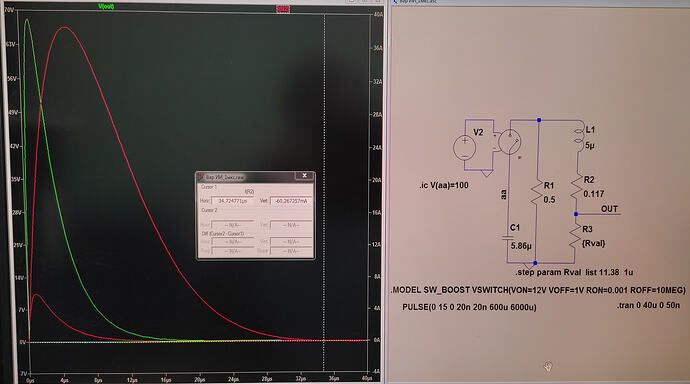Click the ground symbol below C1

click(529, 266)
